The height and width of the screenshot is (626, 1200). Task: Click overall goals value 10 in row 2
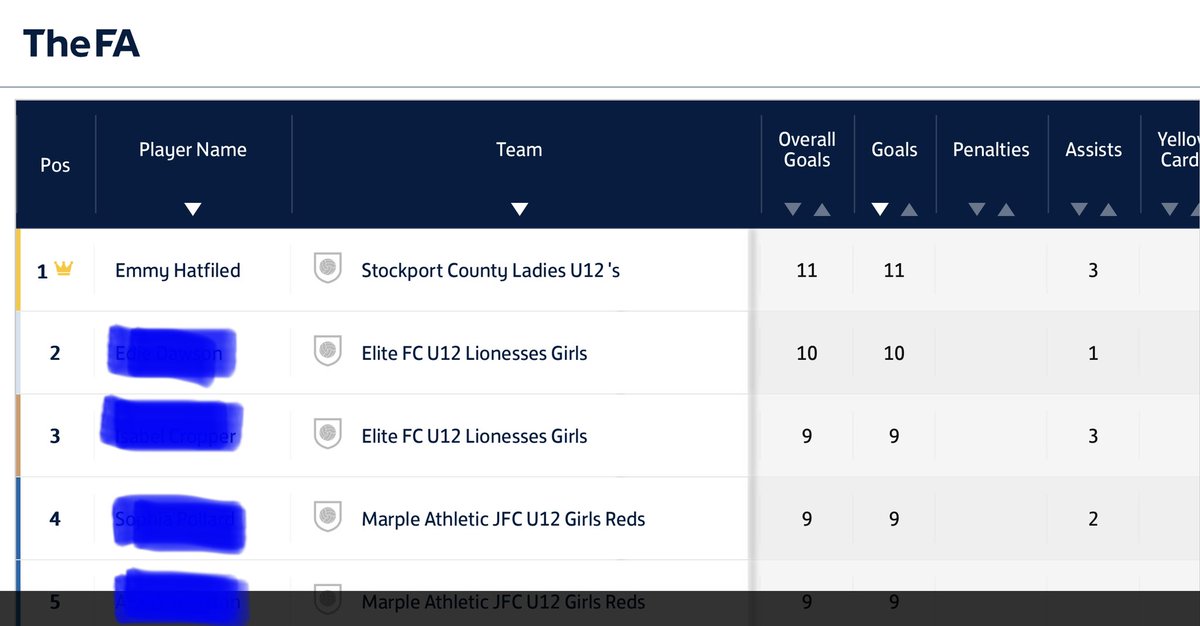tap(807, 353)
